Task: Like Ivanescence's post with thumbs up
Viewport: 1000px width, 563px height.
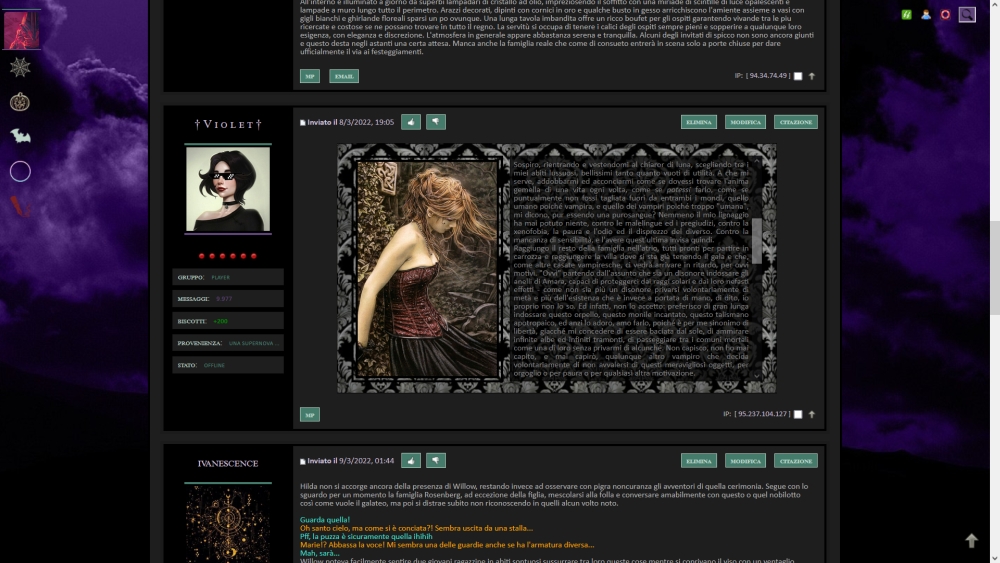Action: pos(411,460)
